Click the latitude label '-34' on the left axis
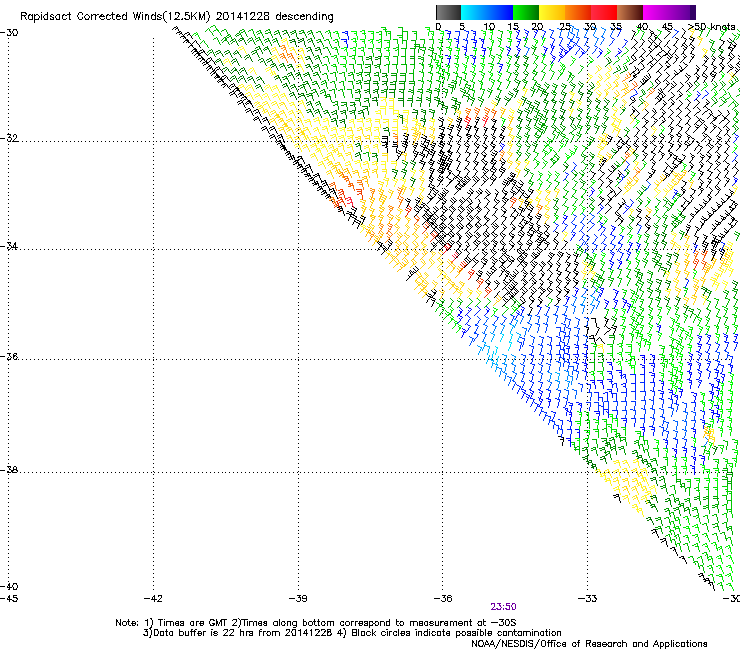 tap(9, 246)
